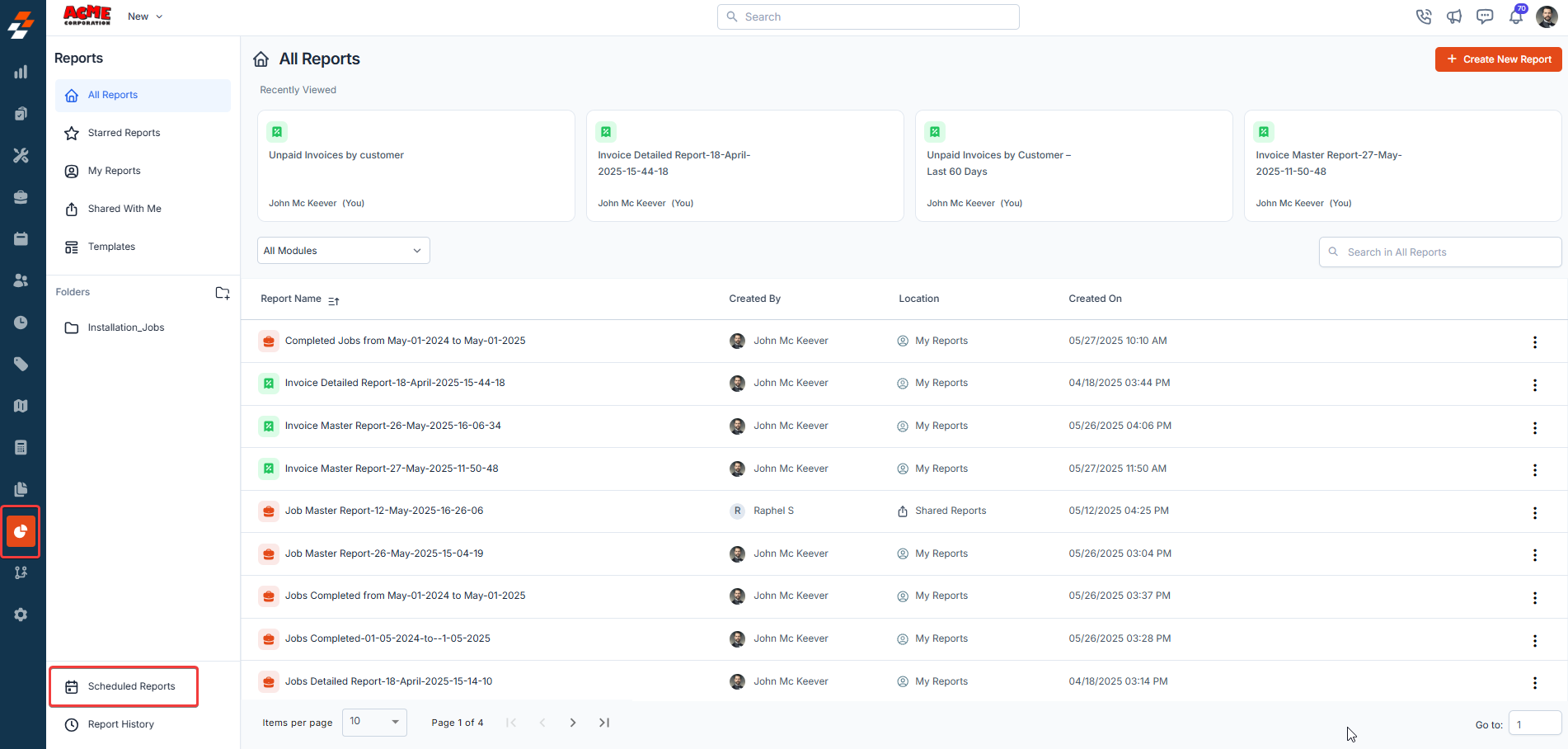Click the phone call icon in top bar
This screenshot has height=749, width=1568.
[1424, 16]
